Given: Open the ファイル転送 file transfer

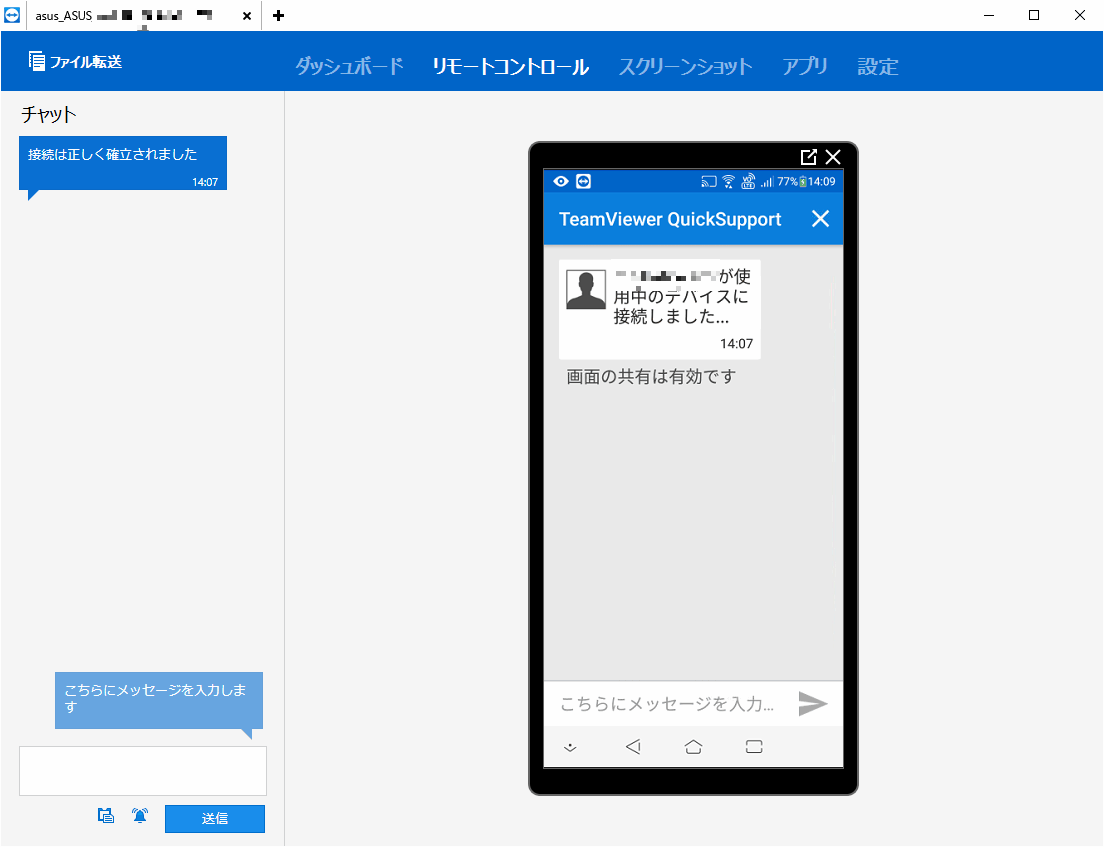Looking at the screenshot, I should [x=75, y=62].
